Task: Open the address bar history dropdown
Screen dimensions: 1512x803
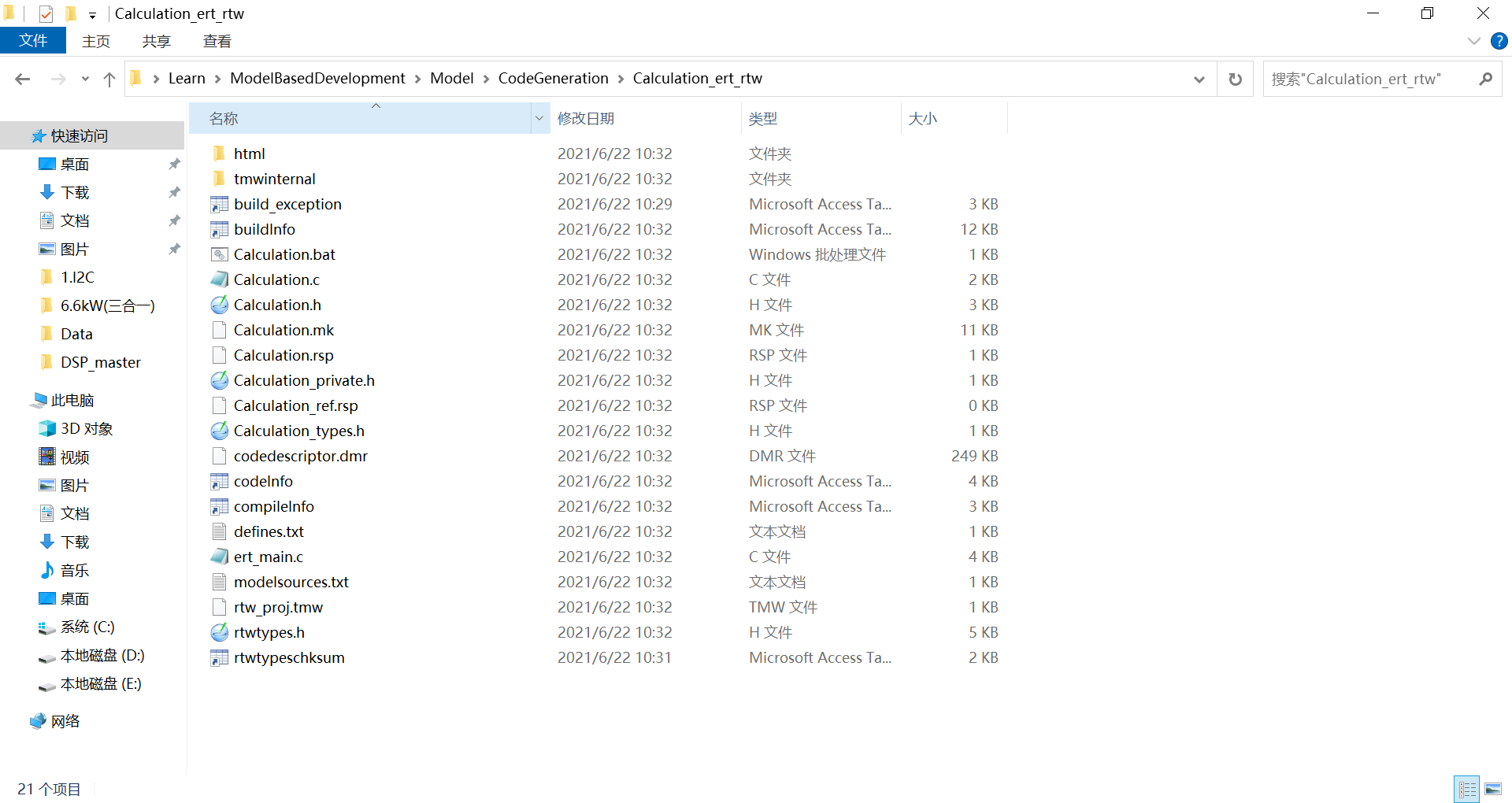Action: 1199,79
